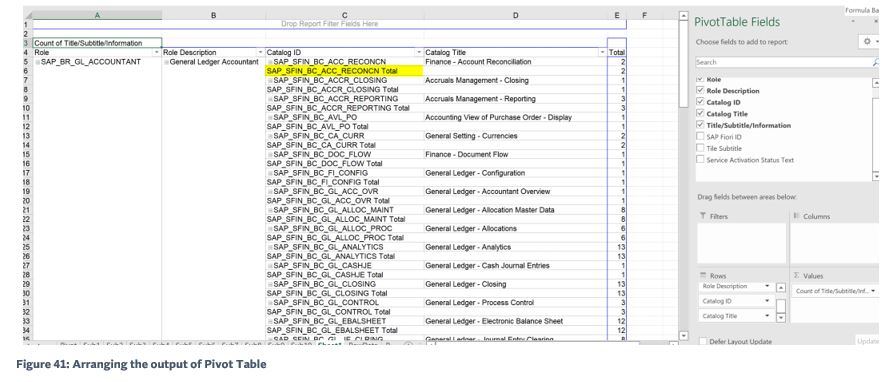Viewport: 885px width, 382px height.
Task: Click 'Drop Report Filter Fields Here' area
Action: 330,24
